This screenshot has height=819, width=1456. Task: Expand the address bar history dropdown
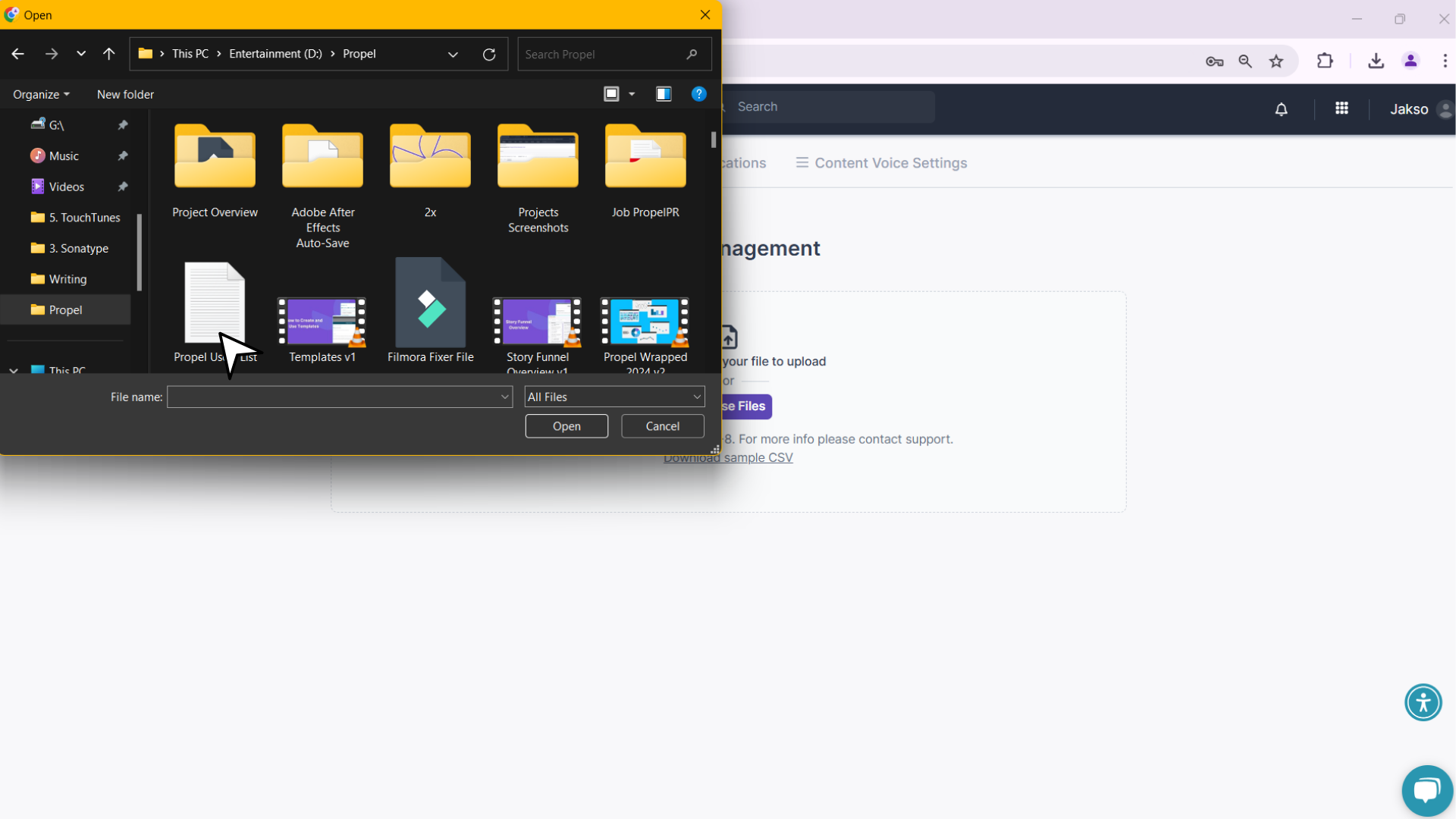[453, 55]
